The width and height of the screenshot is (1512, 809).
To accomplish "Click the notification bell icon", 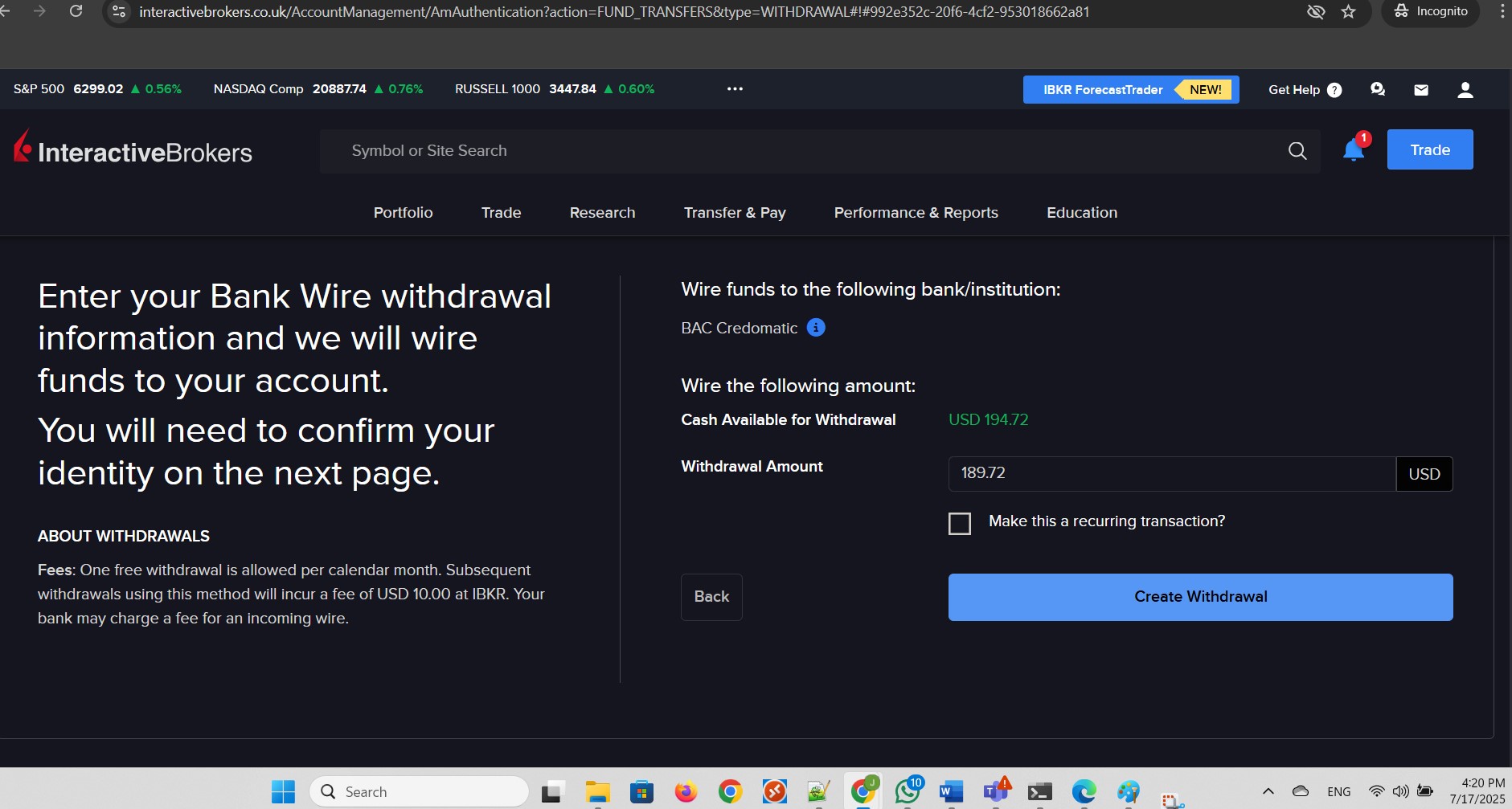I will [x=1354, y=150].
